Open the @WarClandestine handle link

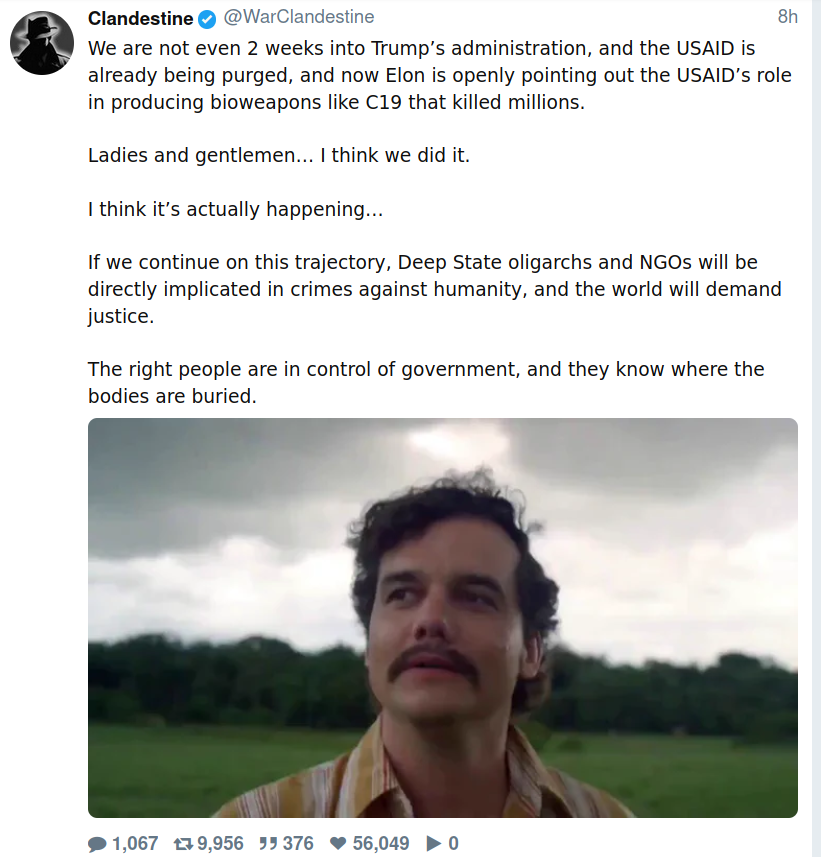pyautogui.click(x=298, y=18)
